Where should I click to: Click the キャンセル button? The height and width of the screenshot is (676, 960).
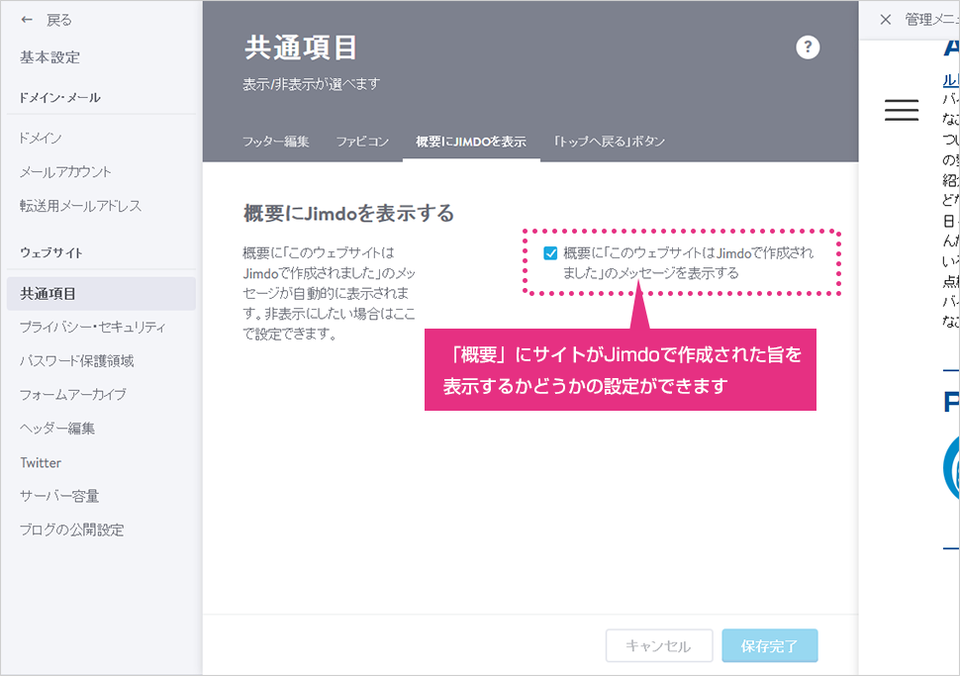(659, 645)
